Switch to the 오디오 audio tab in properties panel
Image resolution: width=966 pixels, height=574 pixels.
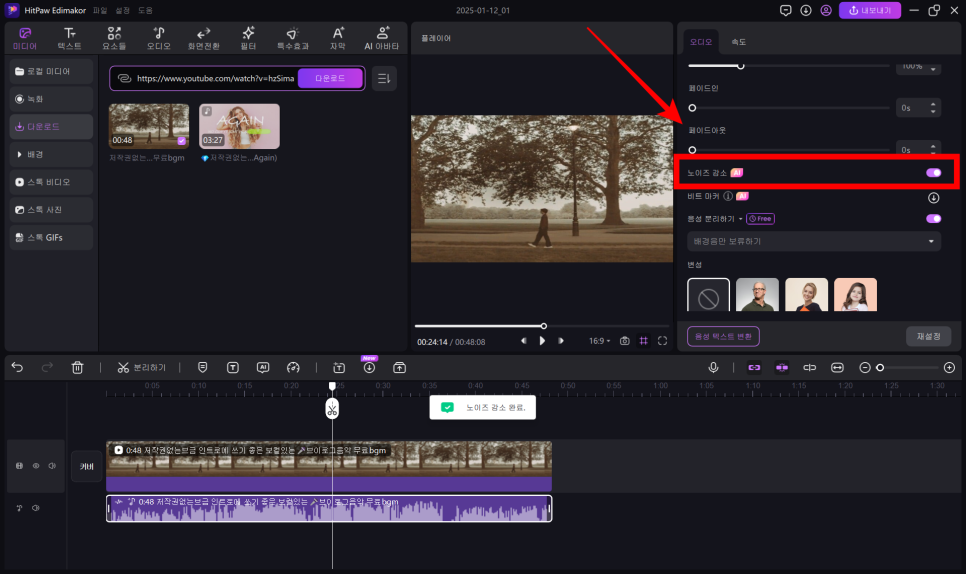coord(700,42)
